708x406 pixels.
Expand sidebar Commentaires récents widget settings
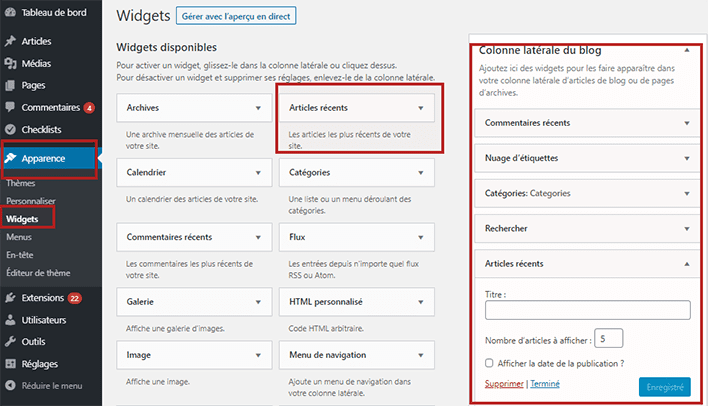(x=687, y=123)
